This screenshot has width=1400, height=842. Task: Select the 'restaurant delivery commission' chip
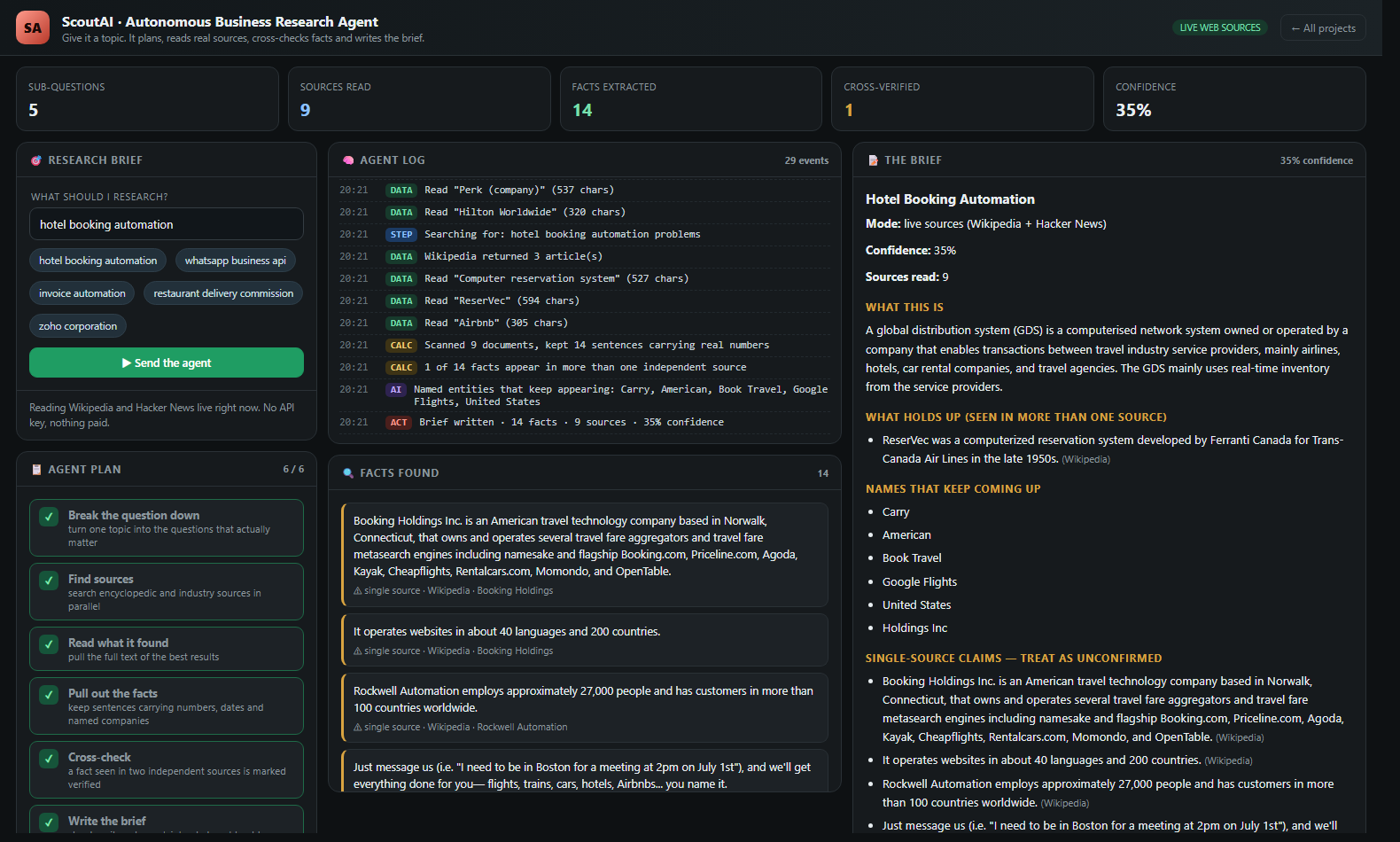[223, 293]
